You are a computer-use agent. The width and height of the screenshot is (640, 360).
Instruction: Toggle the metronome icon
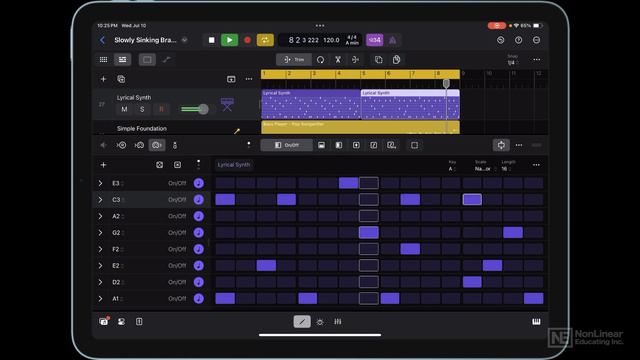392,40
